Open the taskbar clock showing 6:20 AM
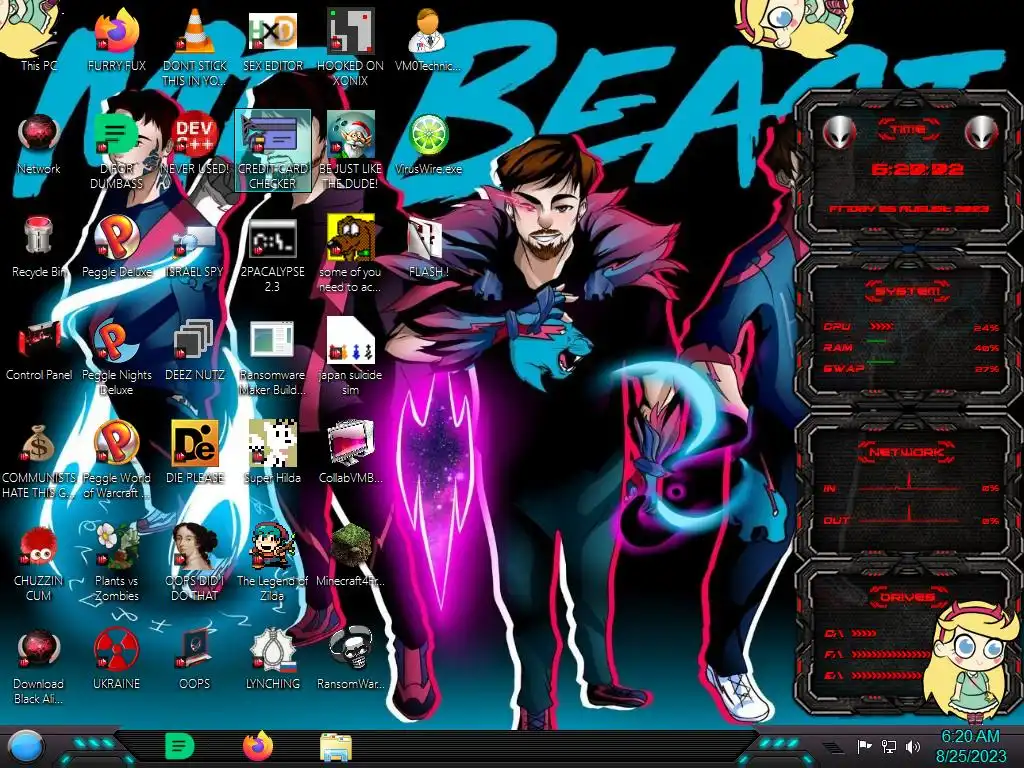This screenshot has height=768, width=1024. (970, 746)
